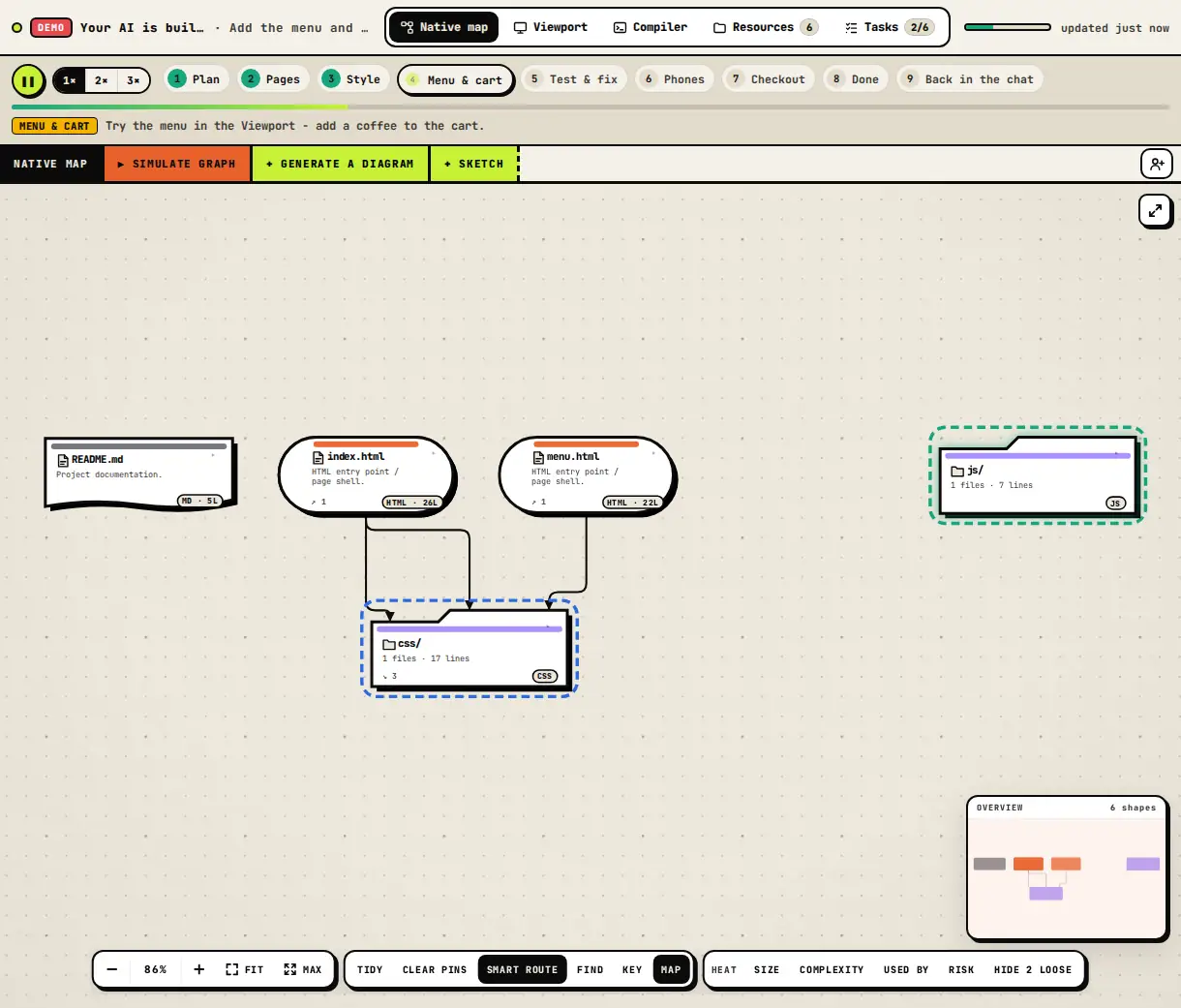
Task: Click Generate a Diagram button
Action: coord(341,164)
